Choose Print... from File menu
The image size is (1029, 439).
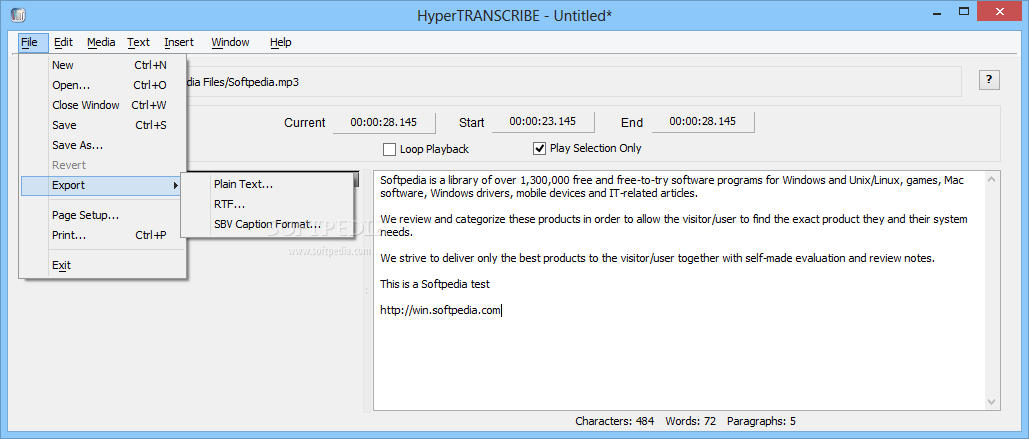[104, 235]
